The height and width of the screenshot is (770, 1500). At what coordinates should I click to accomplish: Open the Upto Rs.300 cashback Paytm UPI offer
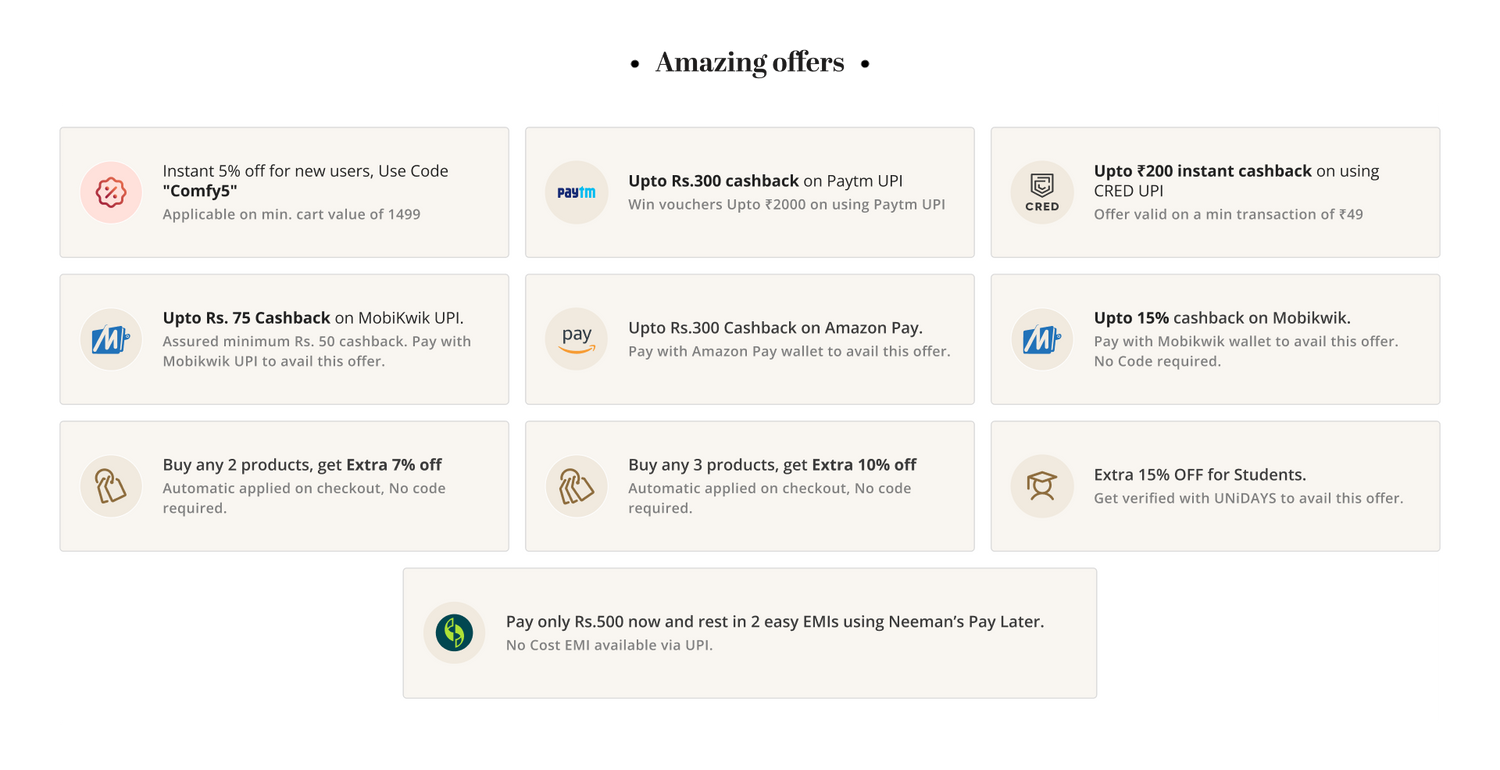(x=750, y=192)
